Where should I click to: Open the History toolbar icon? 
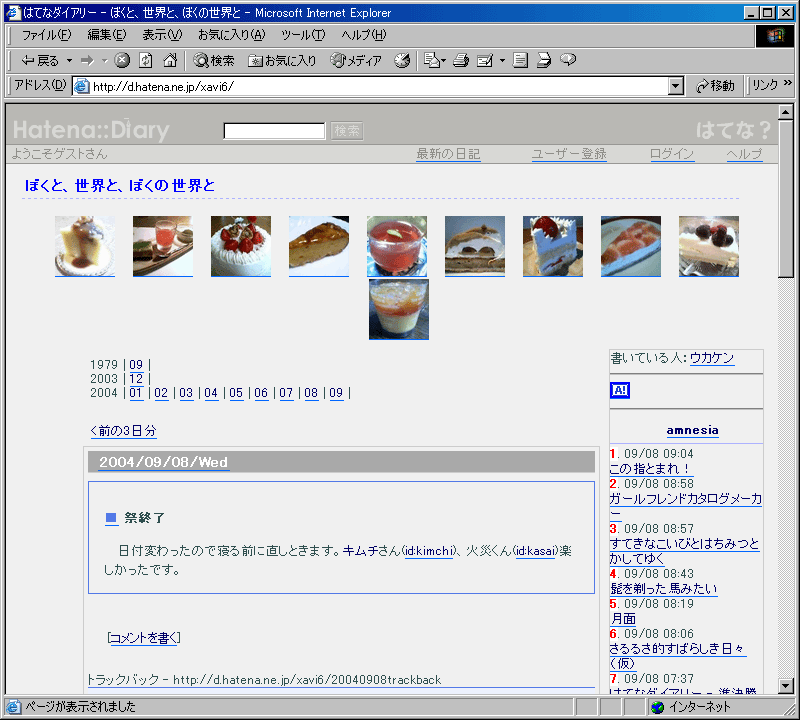[x=402, y=61]
